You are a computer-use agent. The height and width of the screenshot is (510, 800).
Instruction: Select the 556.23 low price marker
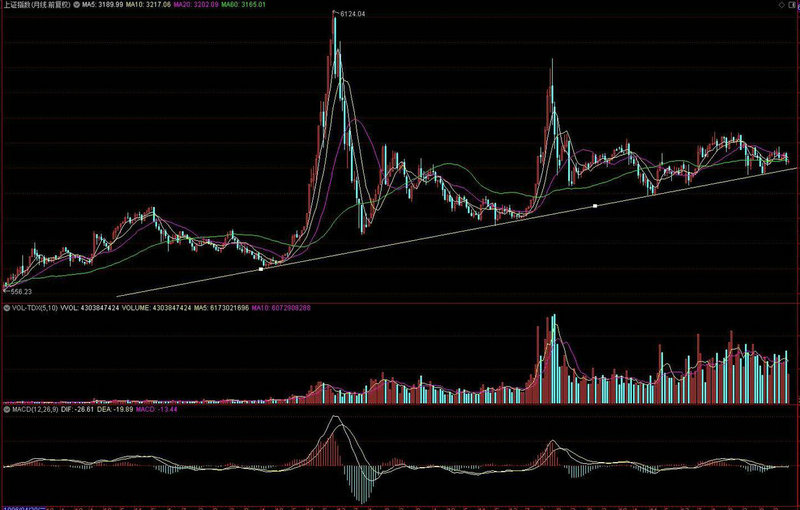click(19, 291)
